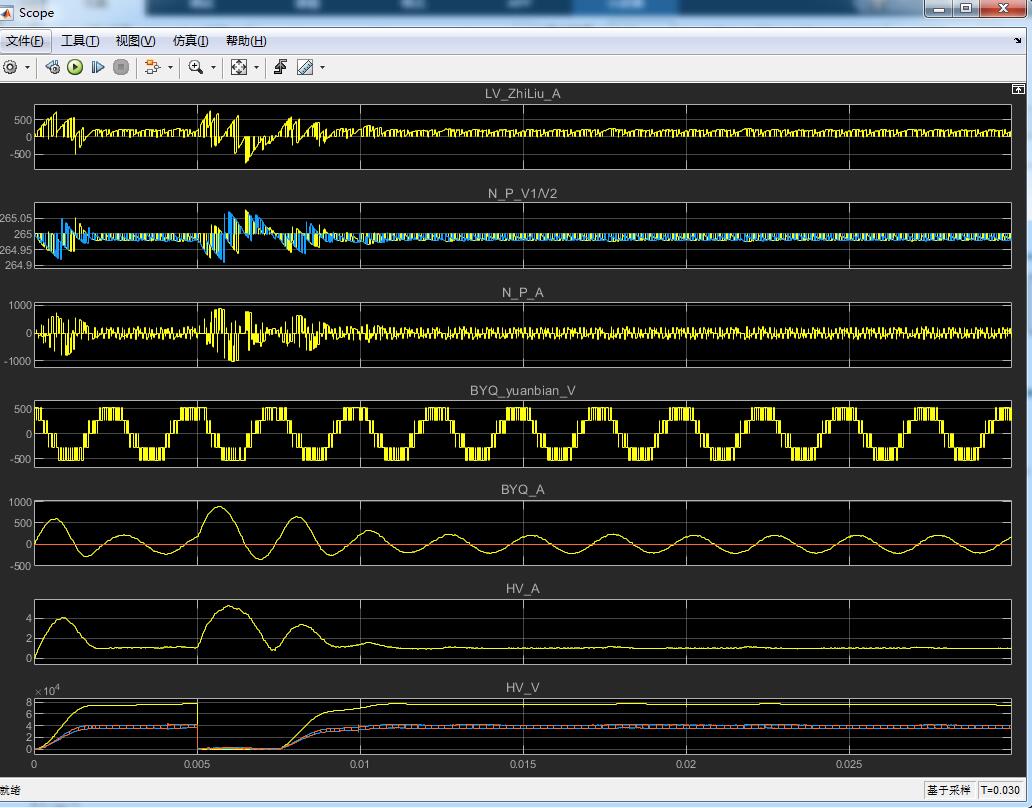The height and width of the screenshot is (808, 1032).
Task: Click the highlight Simulink block icon
Action: 152,67
